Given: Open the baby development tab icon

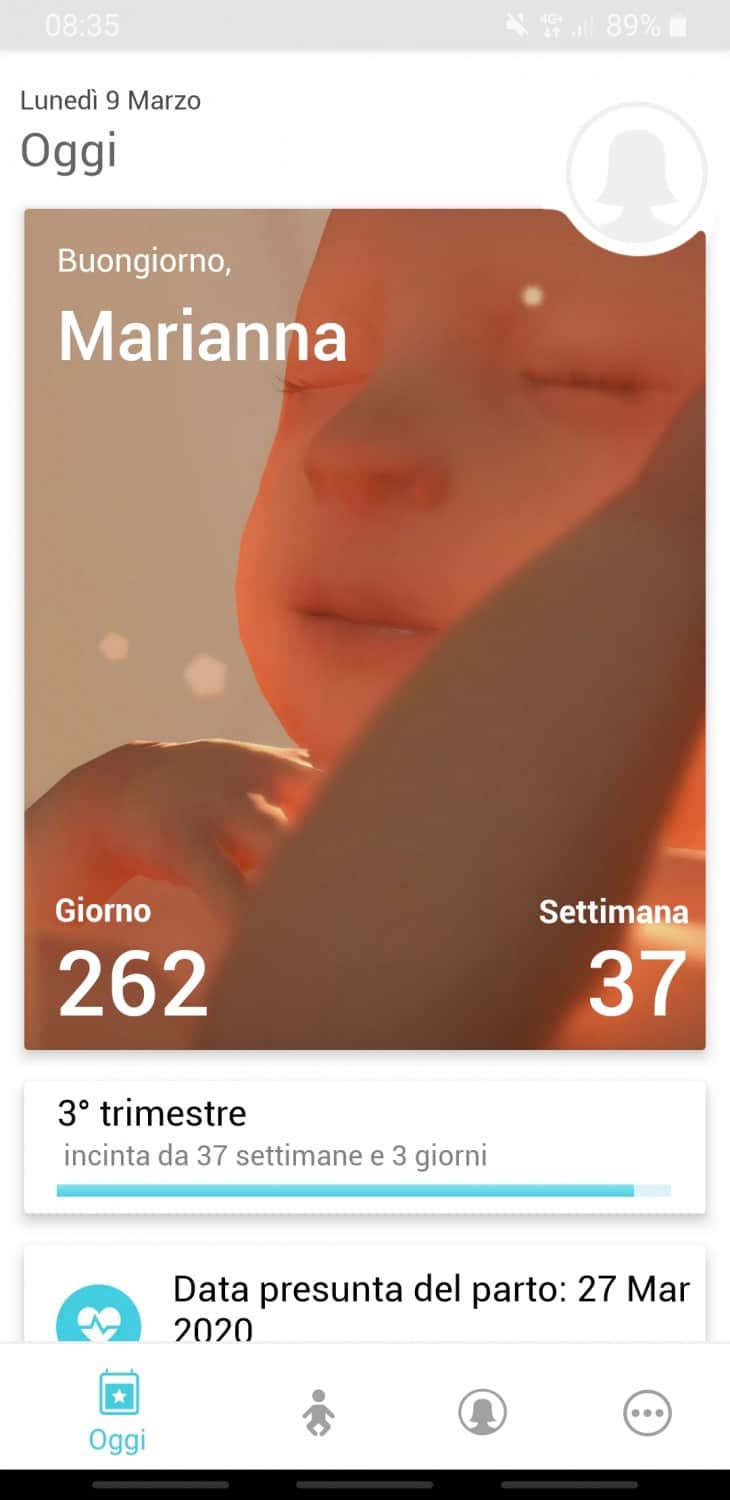Looking at the screenshot, I should coord(318,1413).
